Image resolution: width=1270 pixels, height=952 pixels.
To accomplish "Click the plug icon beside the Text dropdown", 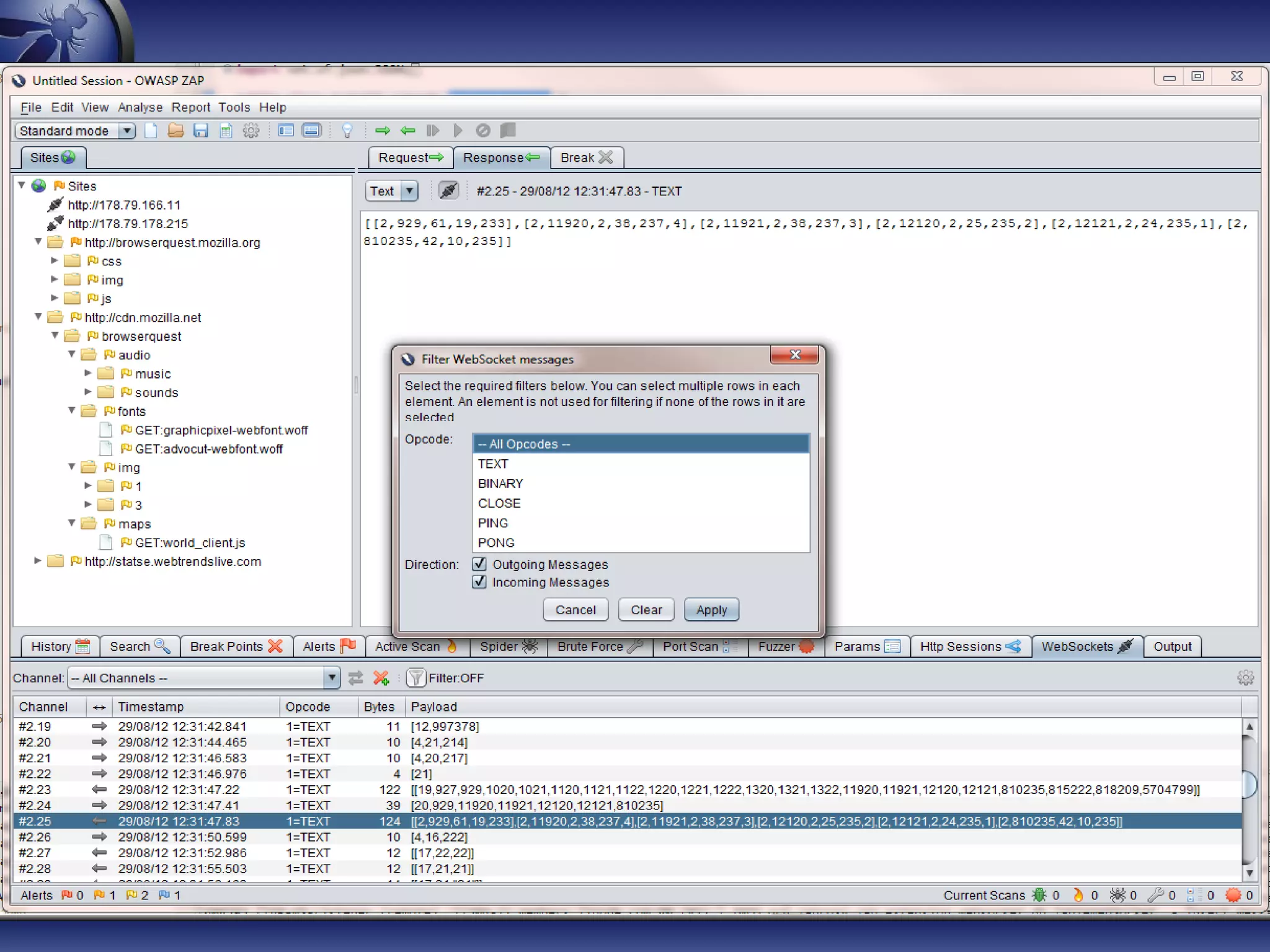I will (448, 191).
